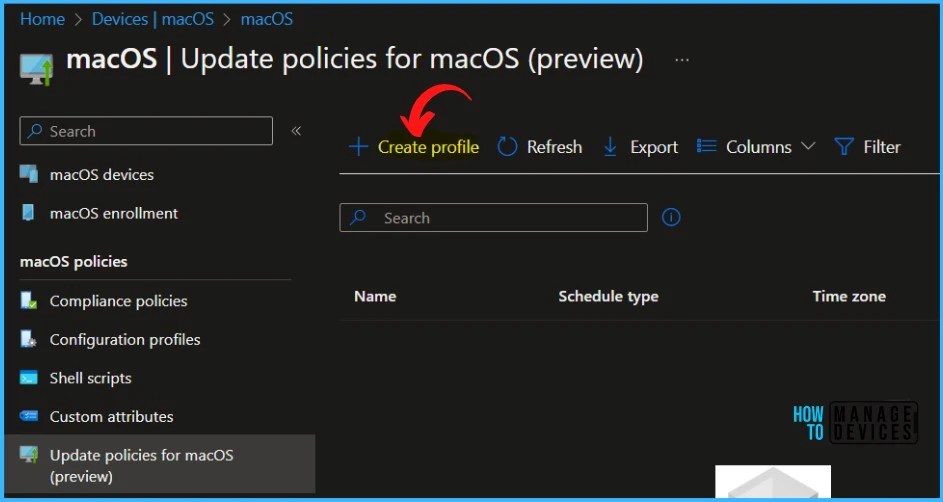This screenshot has width=943, height=502.
Task: Click the macOS policies section heading
Action: [x=73, y=262]
